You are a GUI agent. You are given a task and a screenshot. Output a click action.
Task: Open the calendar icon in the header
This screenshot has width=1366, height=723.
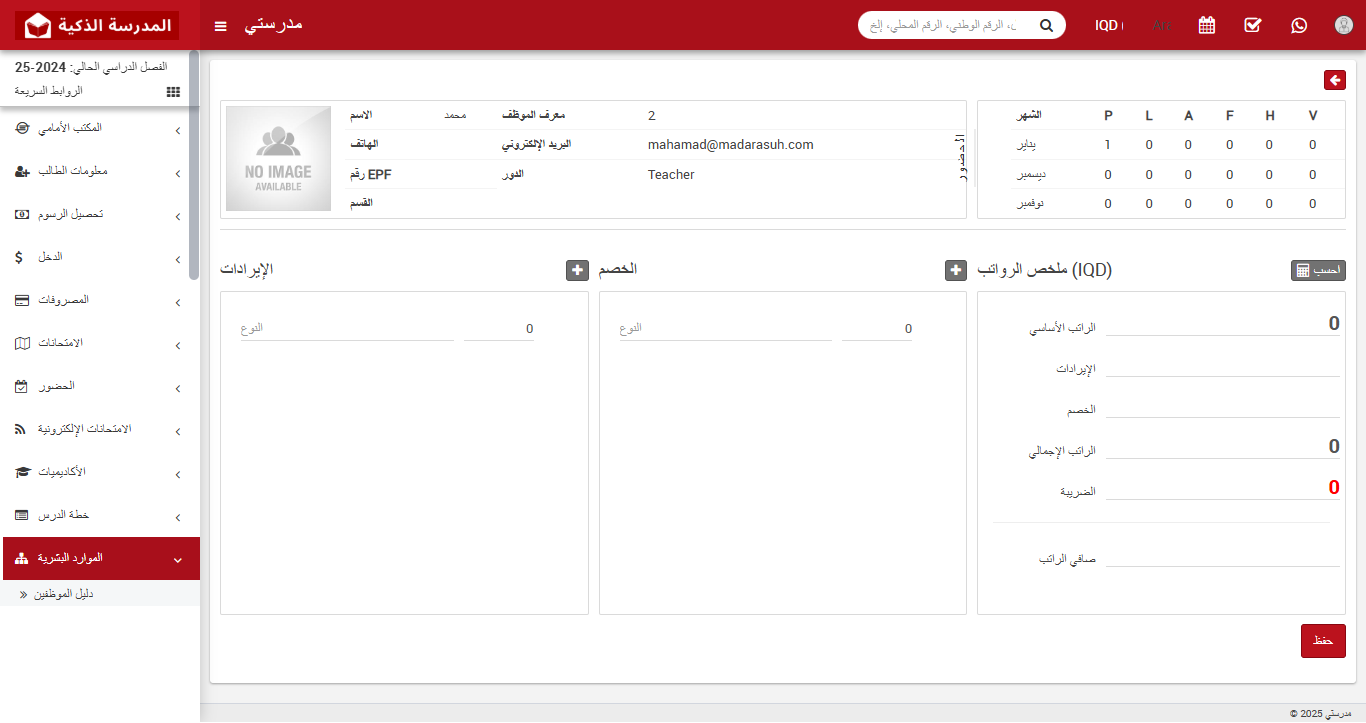1206,25
